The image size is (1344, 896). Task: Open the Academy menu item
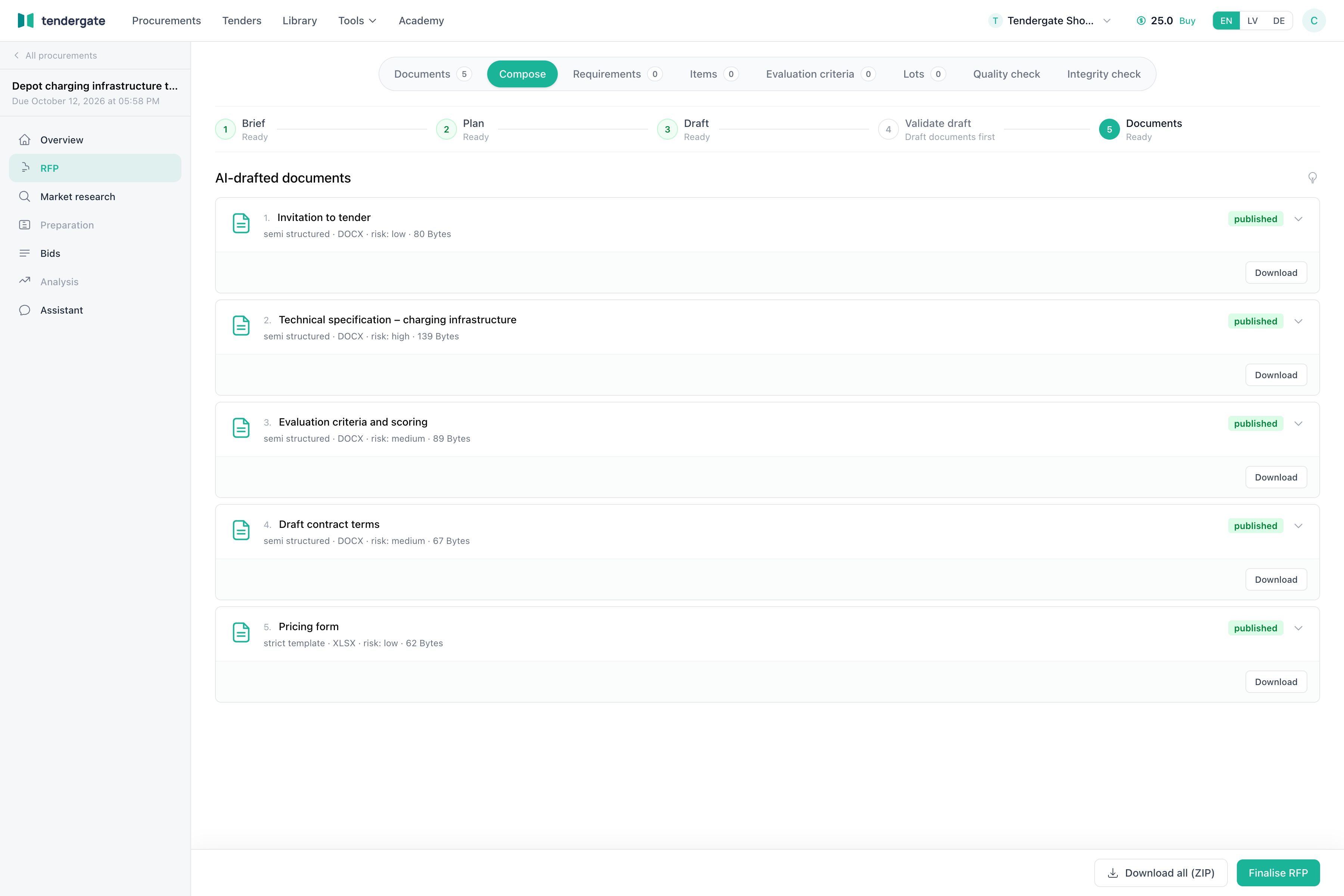421,21
